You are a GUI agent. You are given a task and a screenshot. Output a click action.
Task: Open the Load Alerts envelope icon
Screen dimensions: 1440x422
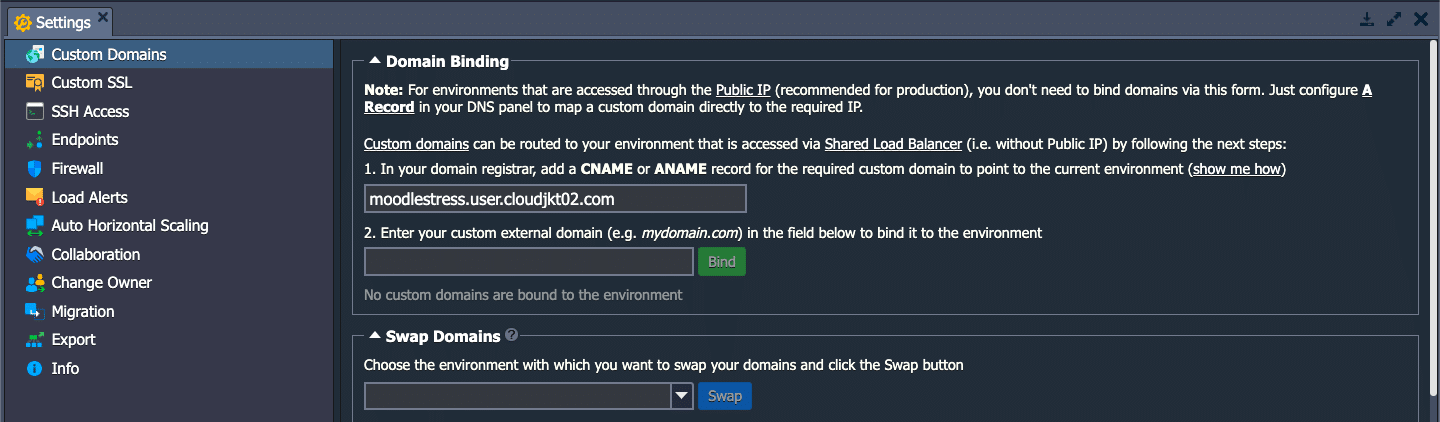[x=35, y=197]
